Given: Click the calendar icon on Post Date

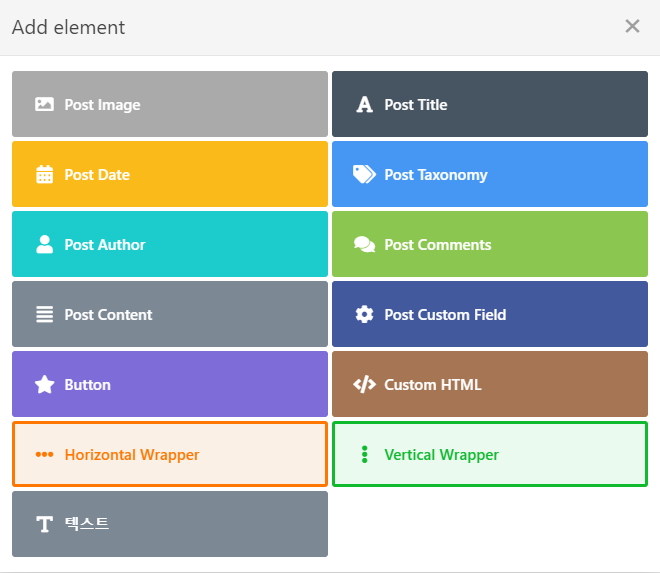Looking at the screenshot, I should pos(44,174).
